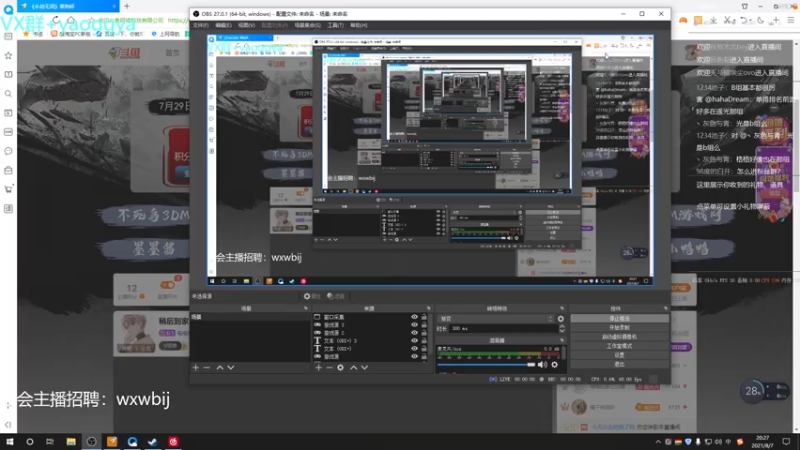Click the 开始录制 start recording button
Viewport: 800px width, 450px height.
pyautogui.click(x=619, y=328)
